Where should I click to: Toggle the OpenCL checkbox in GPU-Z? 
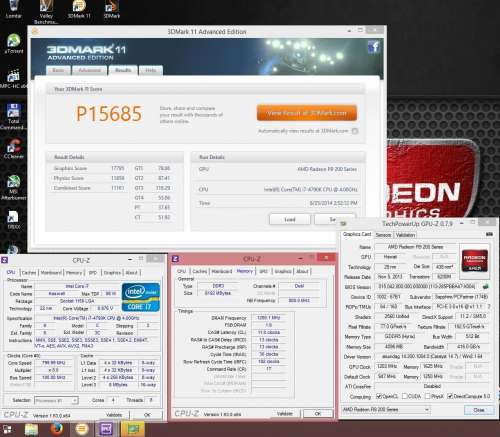(x=379, y=396)
